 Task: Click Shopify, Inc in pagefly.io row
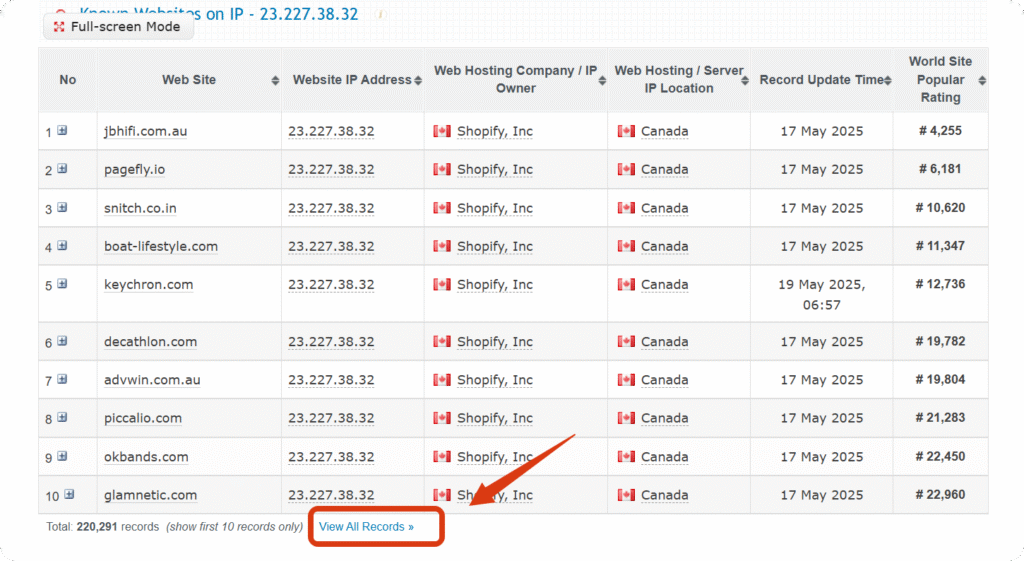tap(495, 170)
